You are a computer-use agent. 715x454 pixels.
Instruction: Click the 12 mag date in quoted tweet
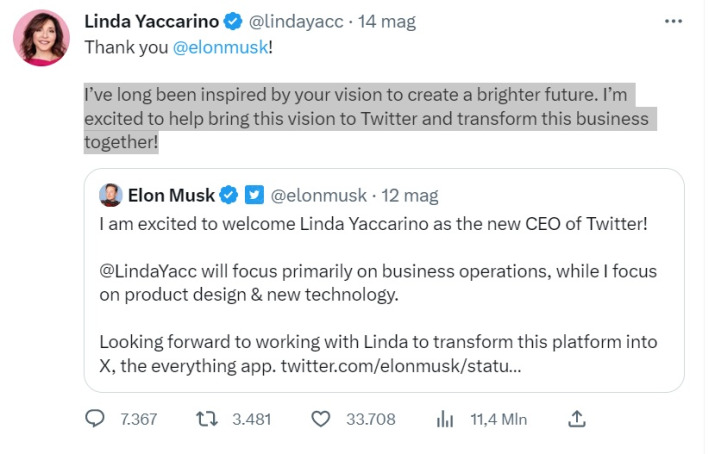click(410, 195)
